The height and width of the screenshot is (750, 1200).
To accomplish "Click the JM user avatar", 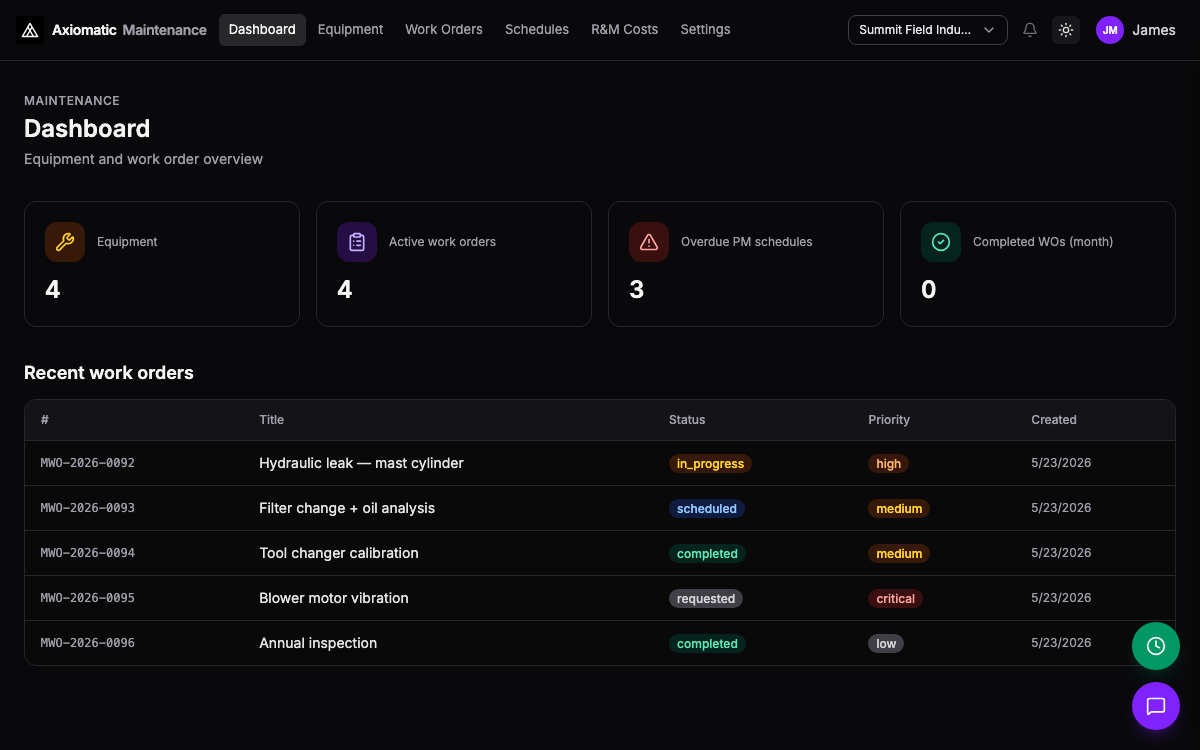I will coord(1110,30).
